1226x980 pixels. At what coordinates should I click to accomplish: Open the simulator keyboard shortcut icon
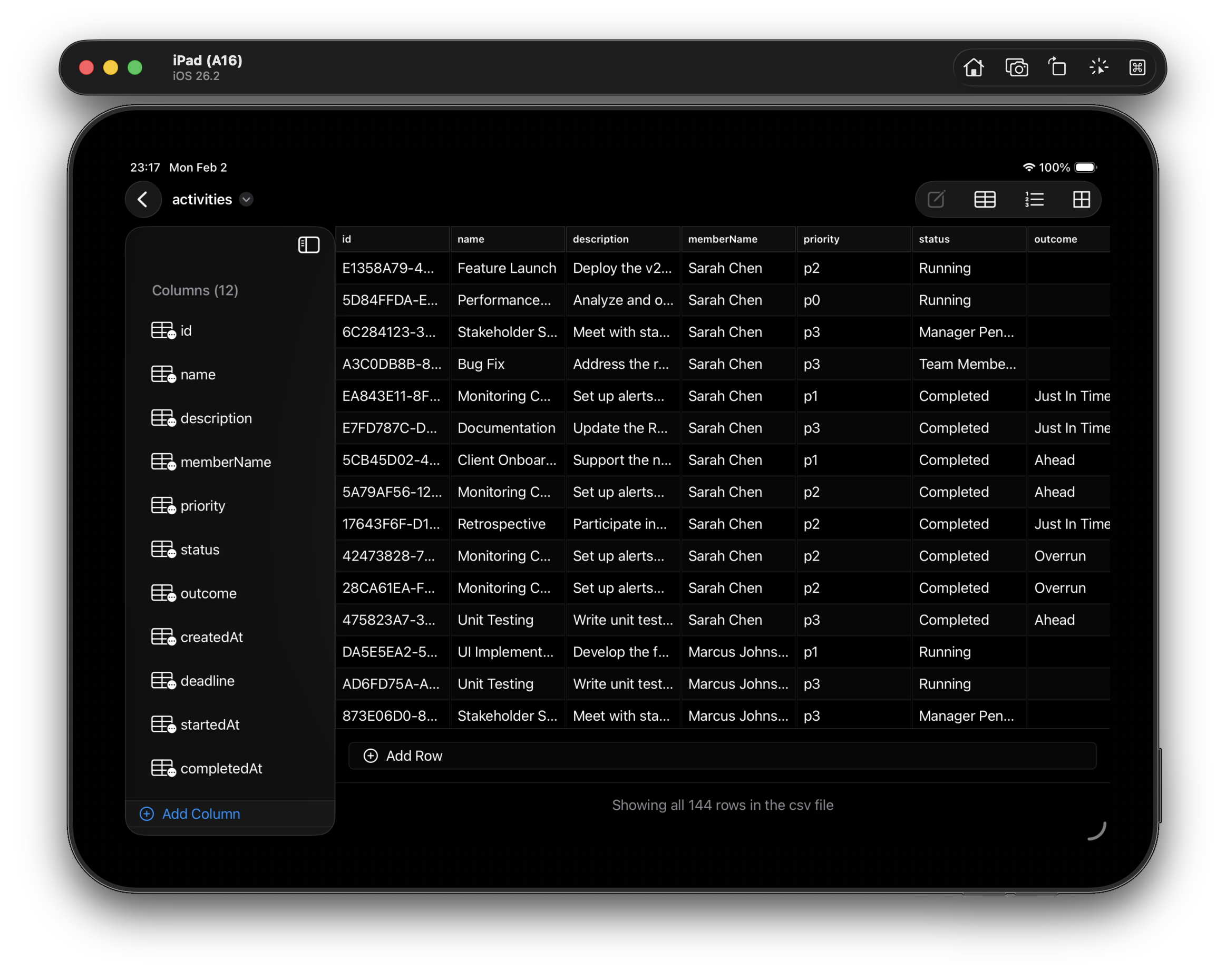[1137, 67]
